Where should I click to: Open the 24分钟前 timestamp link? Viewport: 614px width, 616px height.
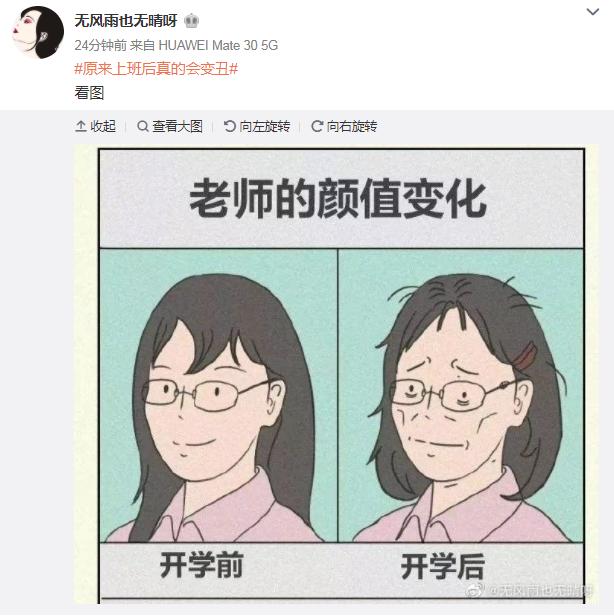(100, 46)
